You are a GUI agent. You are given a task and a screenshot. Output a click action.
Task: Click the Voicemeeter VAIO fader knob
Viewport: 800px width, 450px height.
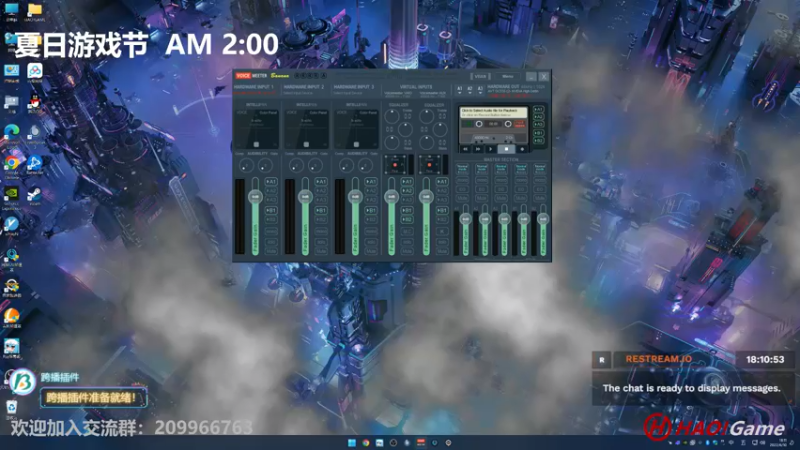click(391, 196)
